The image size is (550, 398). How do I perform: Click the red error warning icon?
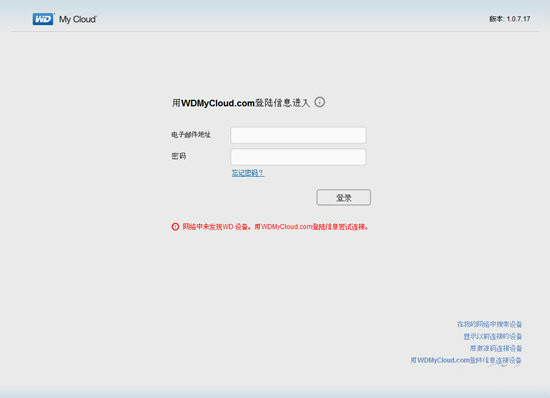pos(175,227)
